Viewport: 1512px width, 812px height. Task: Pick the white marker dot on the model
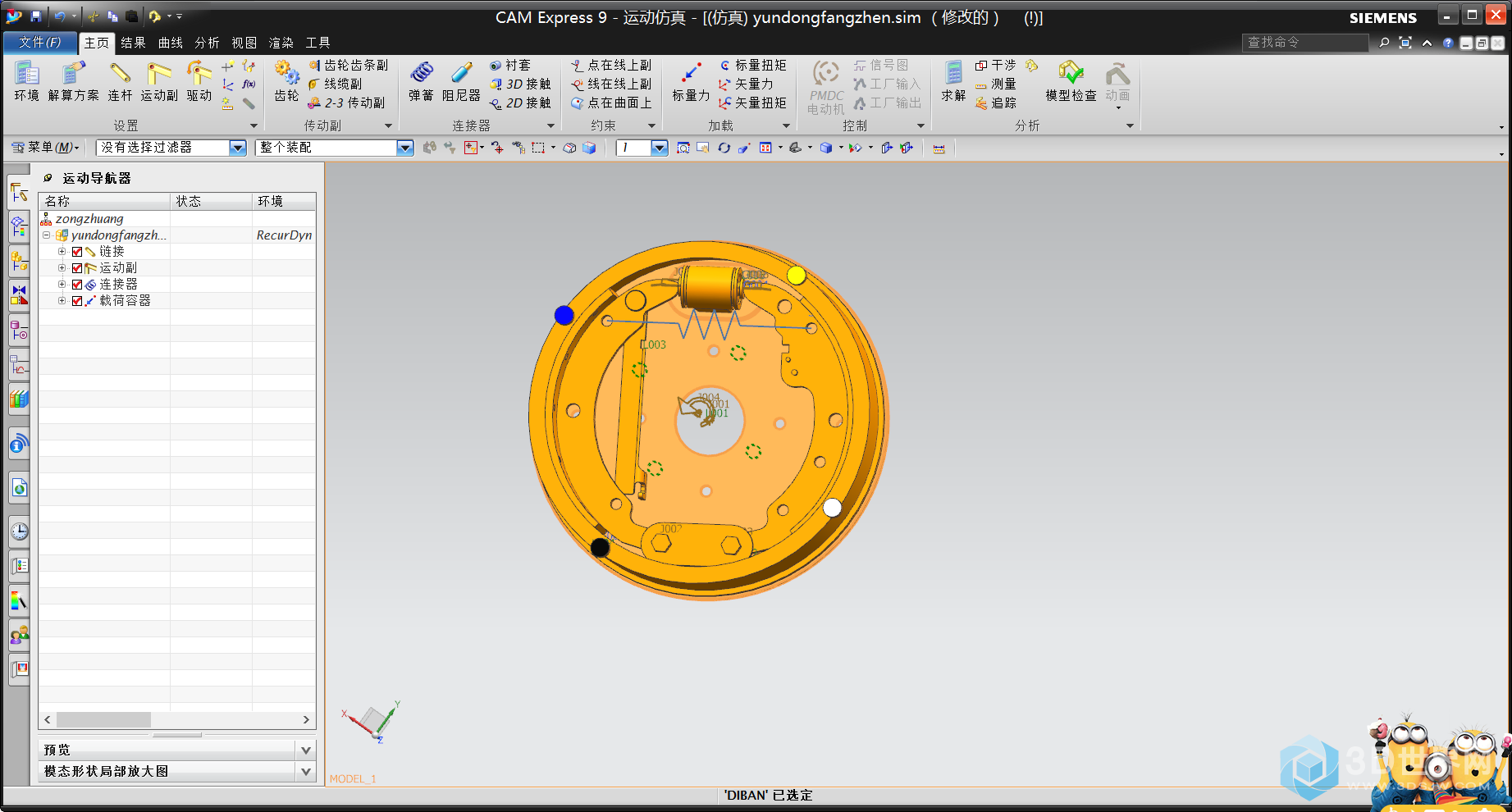click(832, 508)
